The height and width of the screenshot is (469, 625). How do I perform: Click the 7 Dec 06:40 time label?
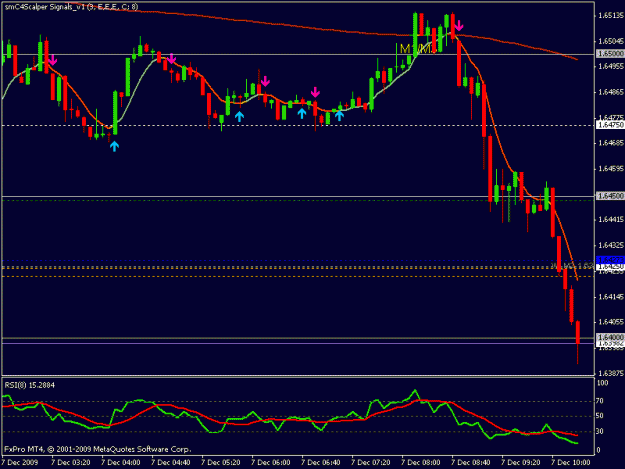coord(321,462)
